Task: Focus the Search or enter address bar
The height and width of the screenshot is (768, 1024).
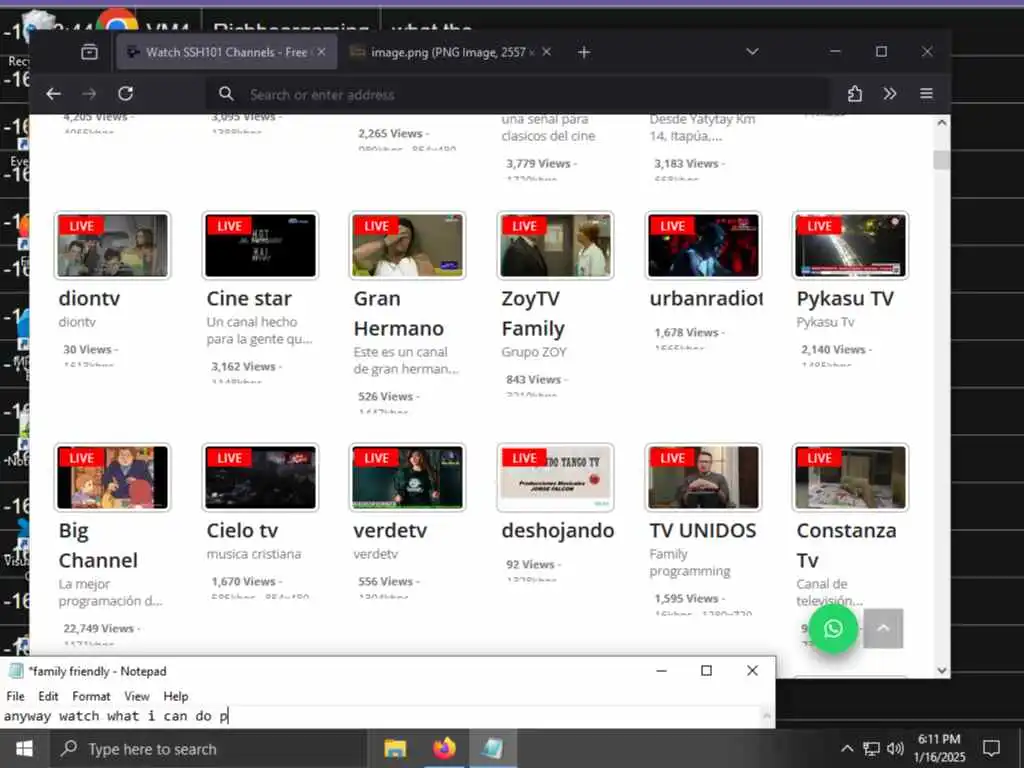Action: point(519,95)
